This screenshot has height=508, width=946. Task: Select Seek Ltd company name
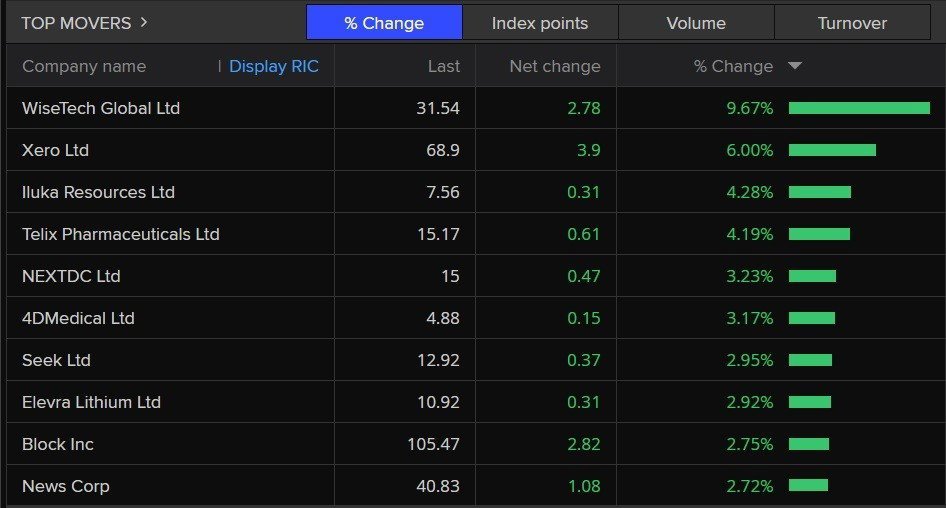[56, 360]
